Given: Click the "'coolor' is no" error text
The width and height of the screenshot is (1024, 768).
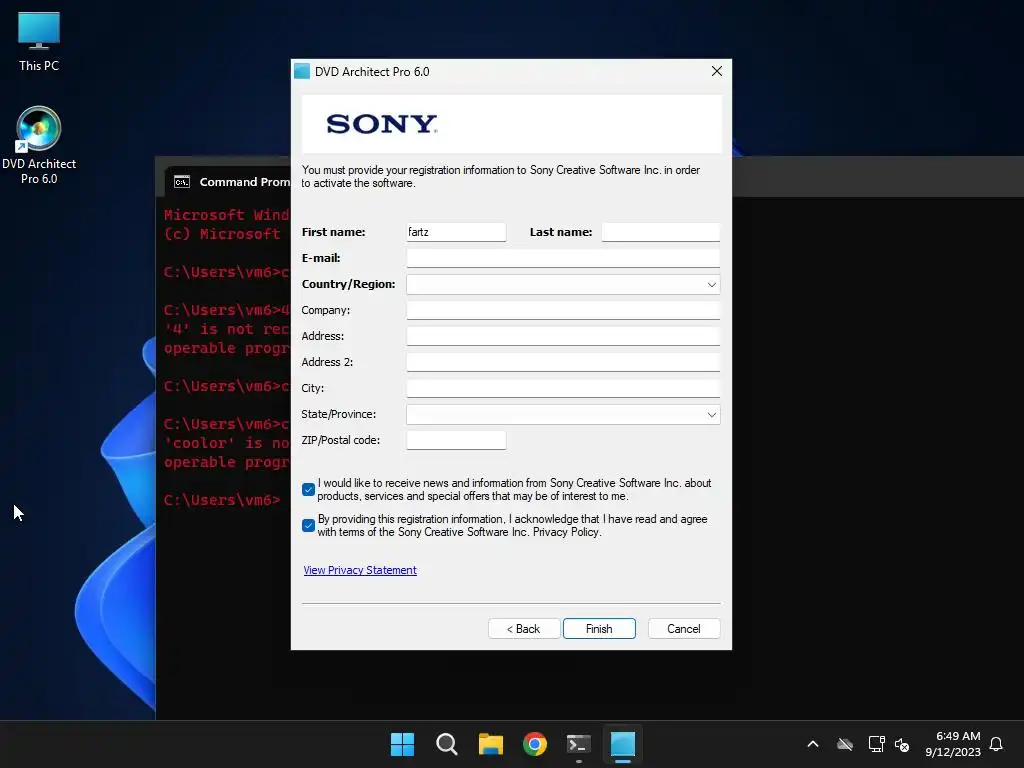Looking at the screenshot, I should [x=227, y=443].
